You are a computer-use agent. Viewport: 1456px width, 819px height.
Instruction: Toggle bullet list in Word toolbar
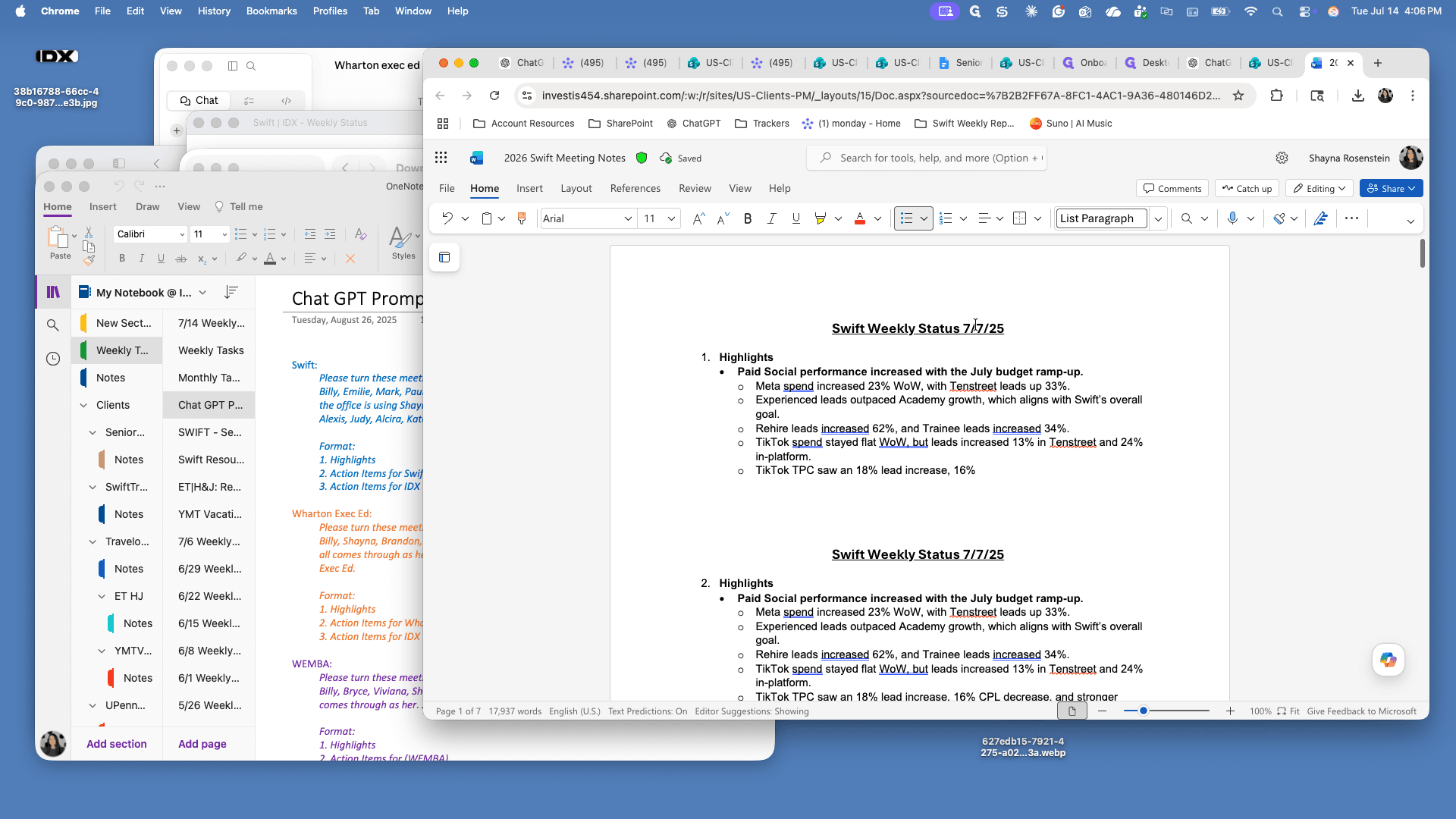pos(906,218)
